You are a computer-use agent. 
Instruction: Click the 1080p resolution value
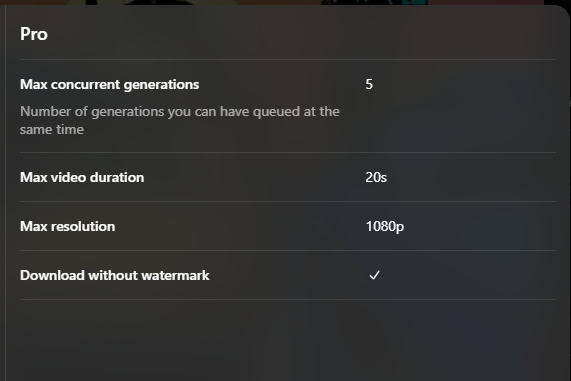(x=385, y=227)
